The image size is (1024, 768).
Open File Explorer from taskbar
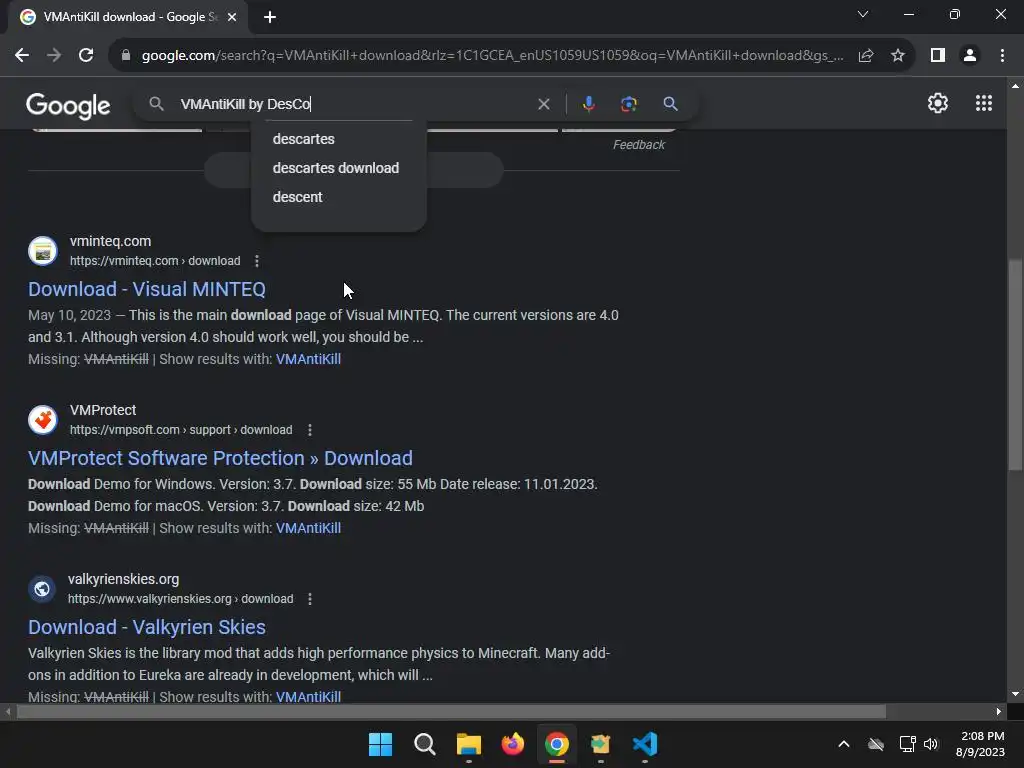click(468, 744)
